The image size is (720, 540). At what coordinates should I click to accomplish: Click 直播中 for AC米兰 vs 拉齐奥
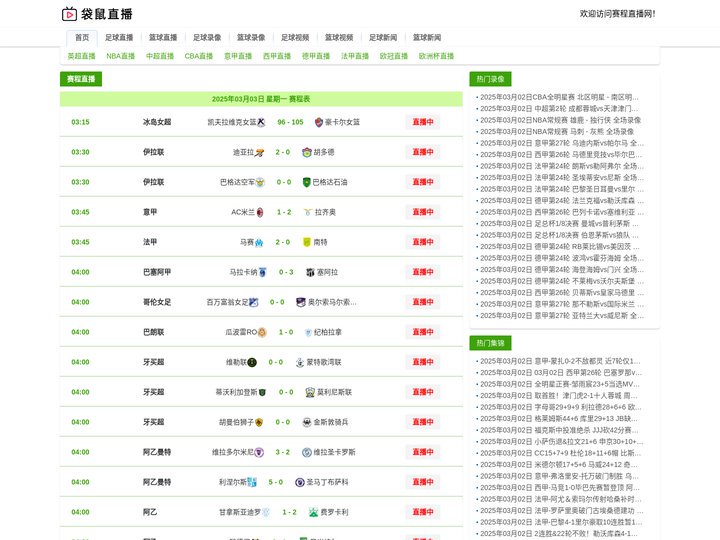coord(423,212)
